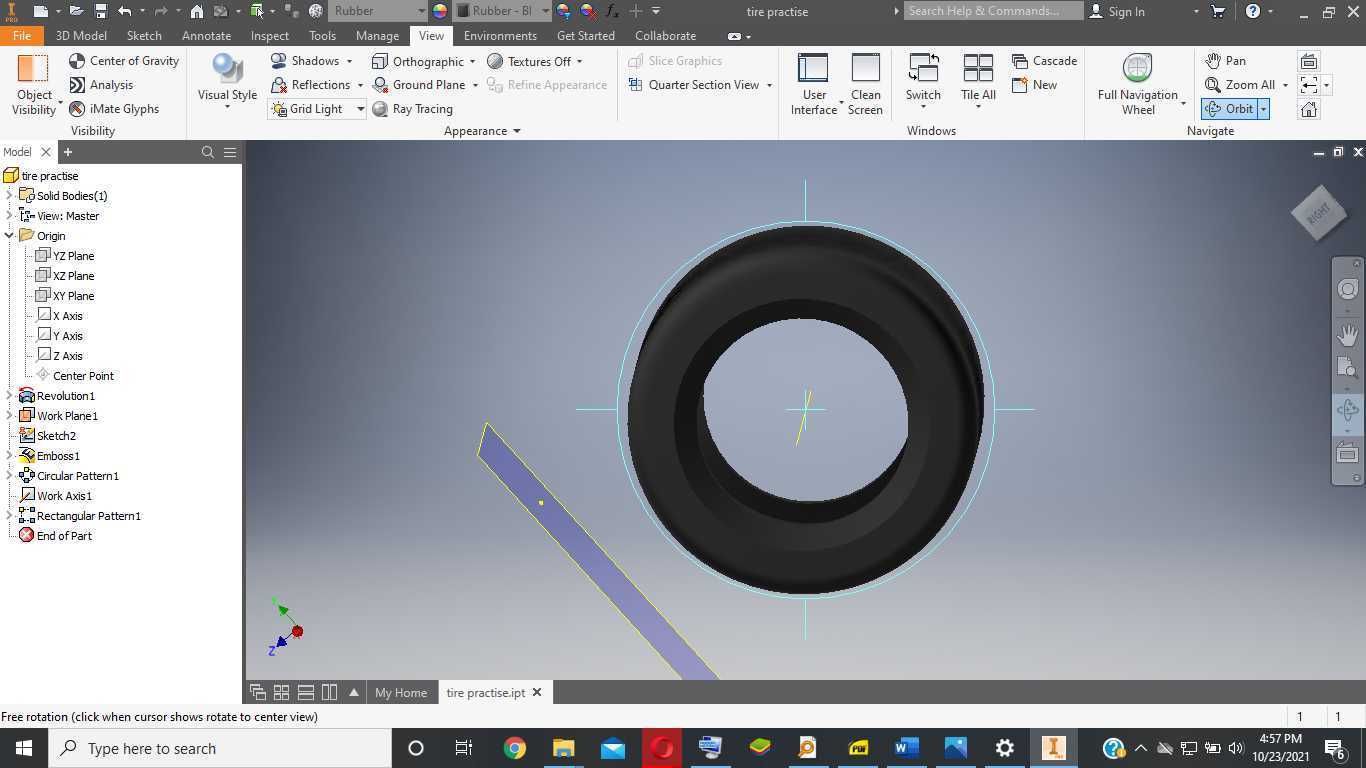Open Google Chrome from the taskbar

point(514,748)
